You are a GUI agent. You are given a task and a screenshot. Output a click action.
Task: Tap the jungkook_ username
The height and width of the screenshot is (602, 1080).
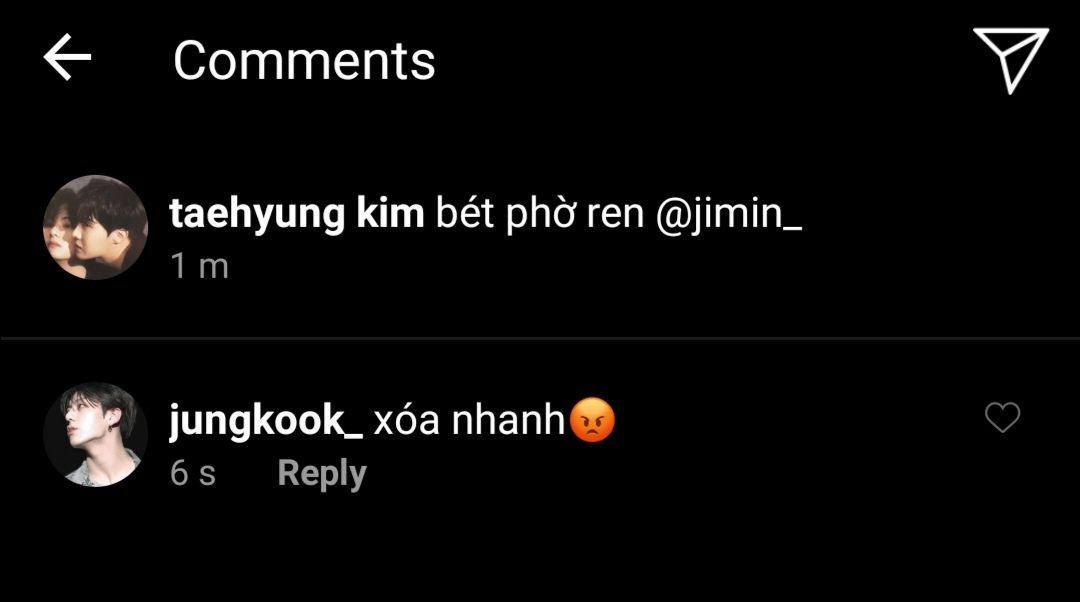(x=266, y=421)
